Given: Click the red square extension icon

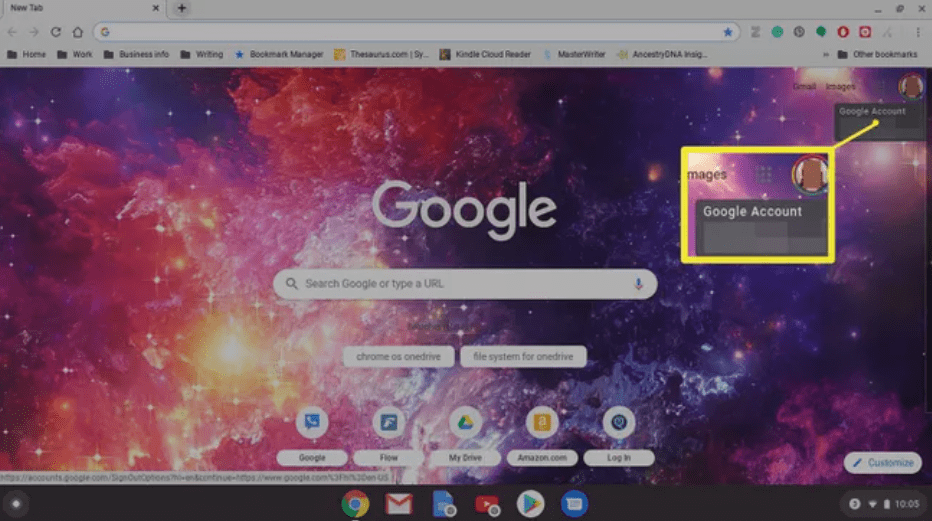Looking at the screenshot, I should click(x=865, y=32).
